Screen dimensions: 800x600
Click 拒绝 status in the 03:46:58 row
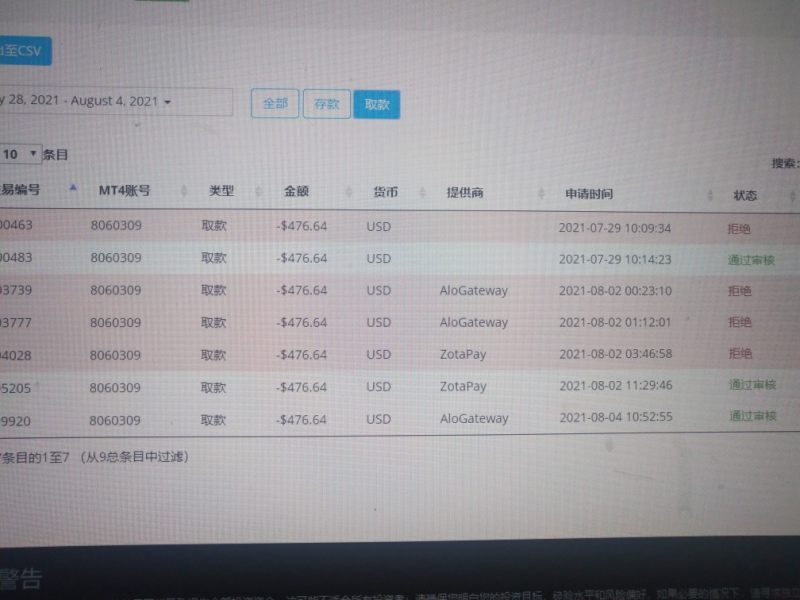coord(740,353)
